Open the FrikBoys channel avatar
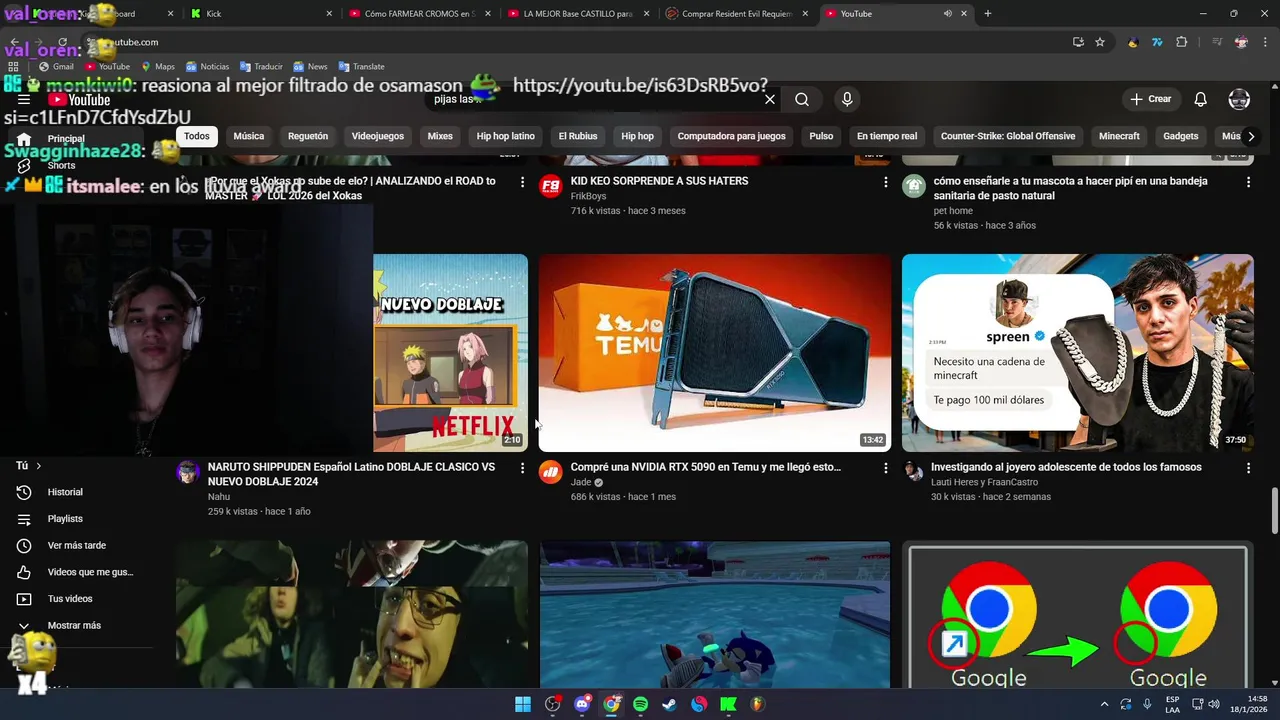This screenshot has height=720, width=1280. (x=551, y=186)
